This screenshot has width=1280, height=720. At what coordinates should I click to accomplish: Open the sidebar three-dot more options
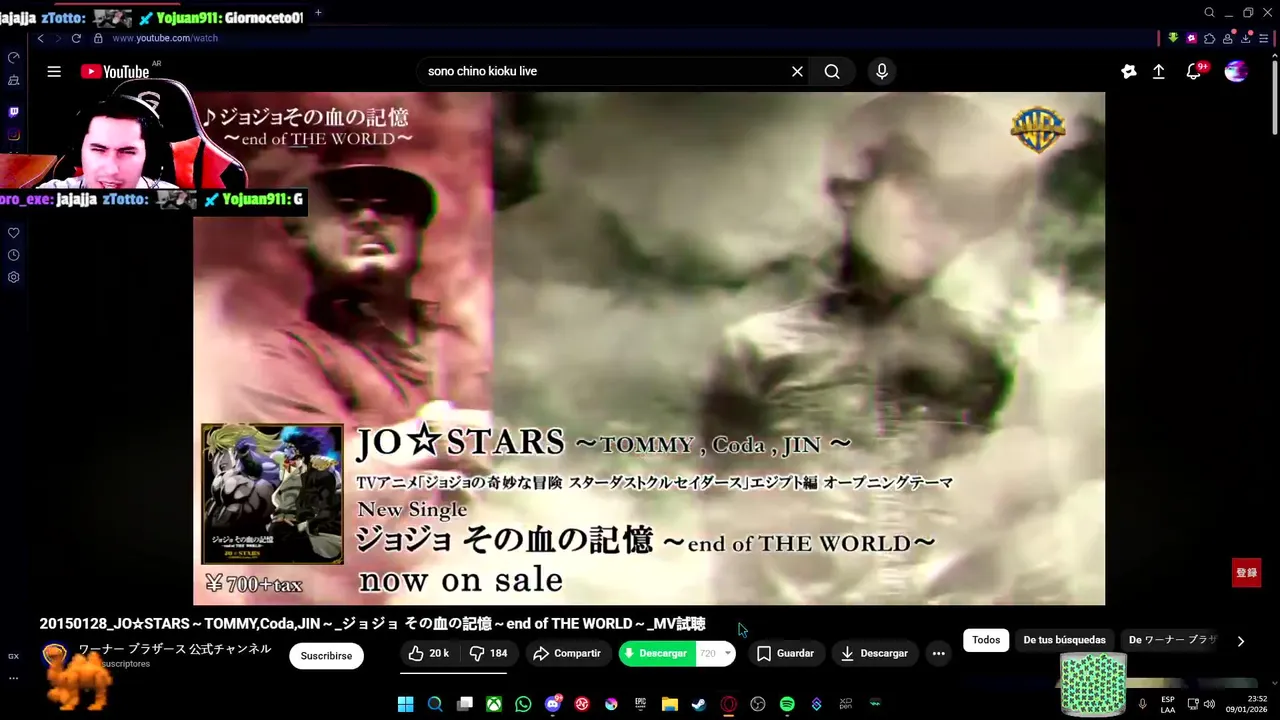pyautogui.click(x=13, y=678)
